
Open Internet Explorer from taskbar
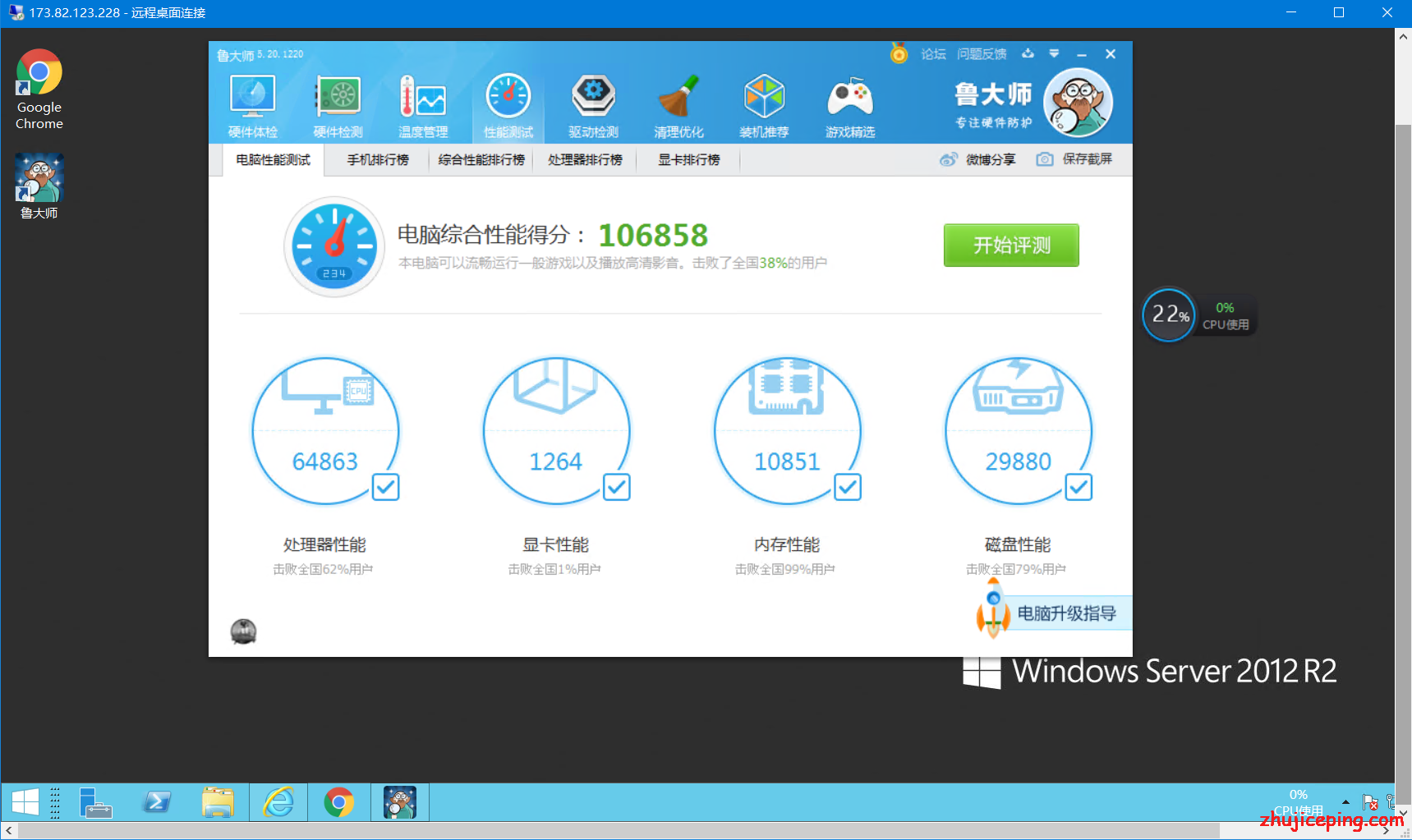pyautogui.click(x=279, y=802)
